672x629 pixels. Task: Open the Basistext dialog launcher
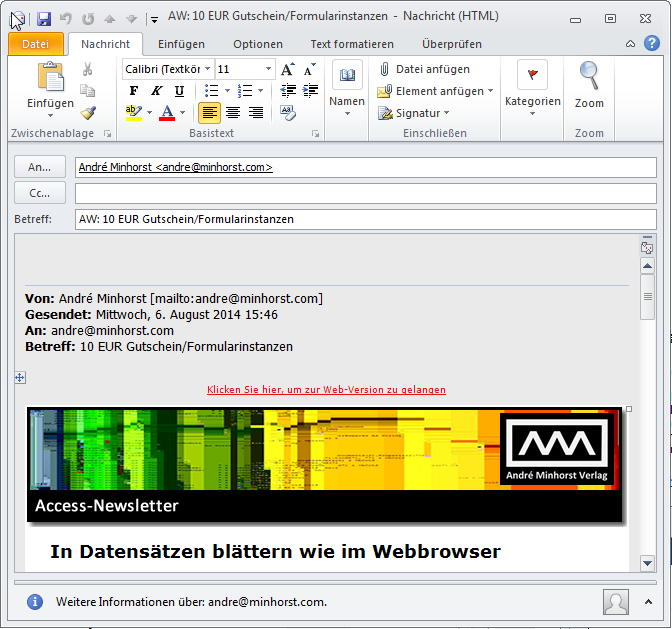316,134
